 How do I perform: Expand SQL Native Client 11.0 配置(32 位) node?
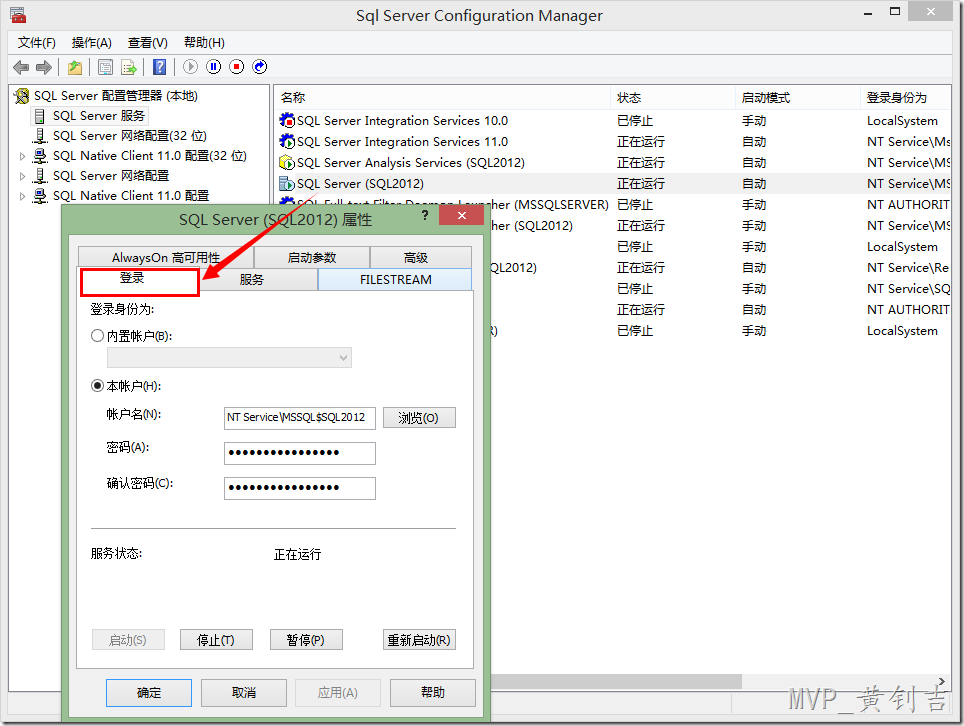click(23, 156)
